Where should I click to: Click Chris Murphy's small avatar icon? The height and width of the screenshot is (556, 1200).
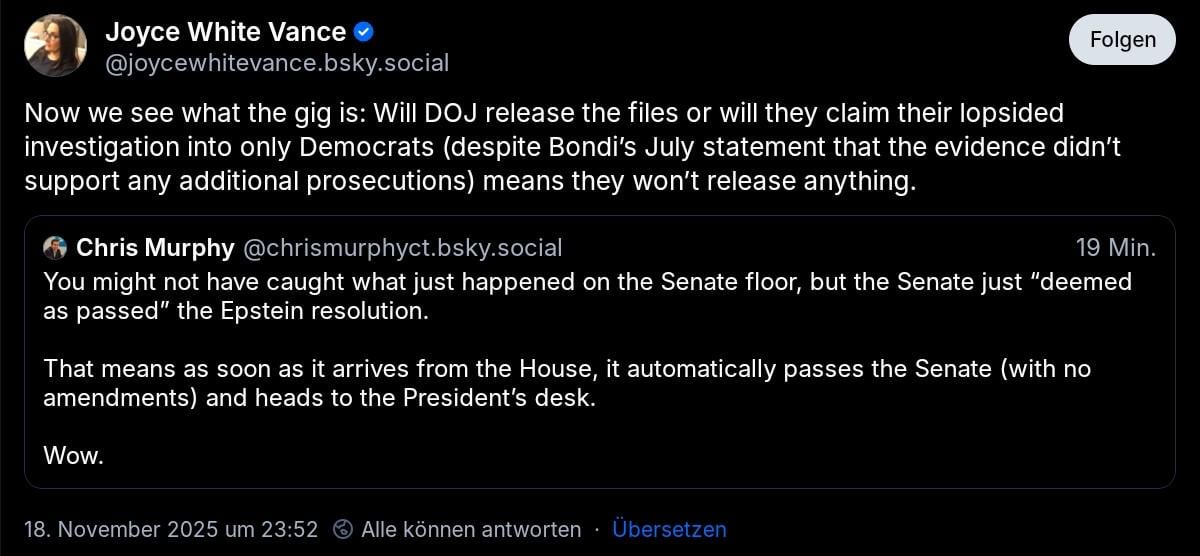coord(56,248)
